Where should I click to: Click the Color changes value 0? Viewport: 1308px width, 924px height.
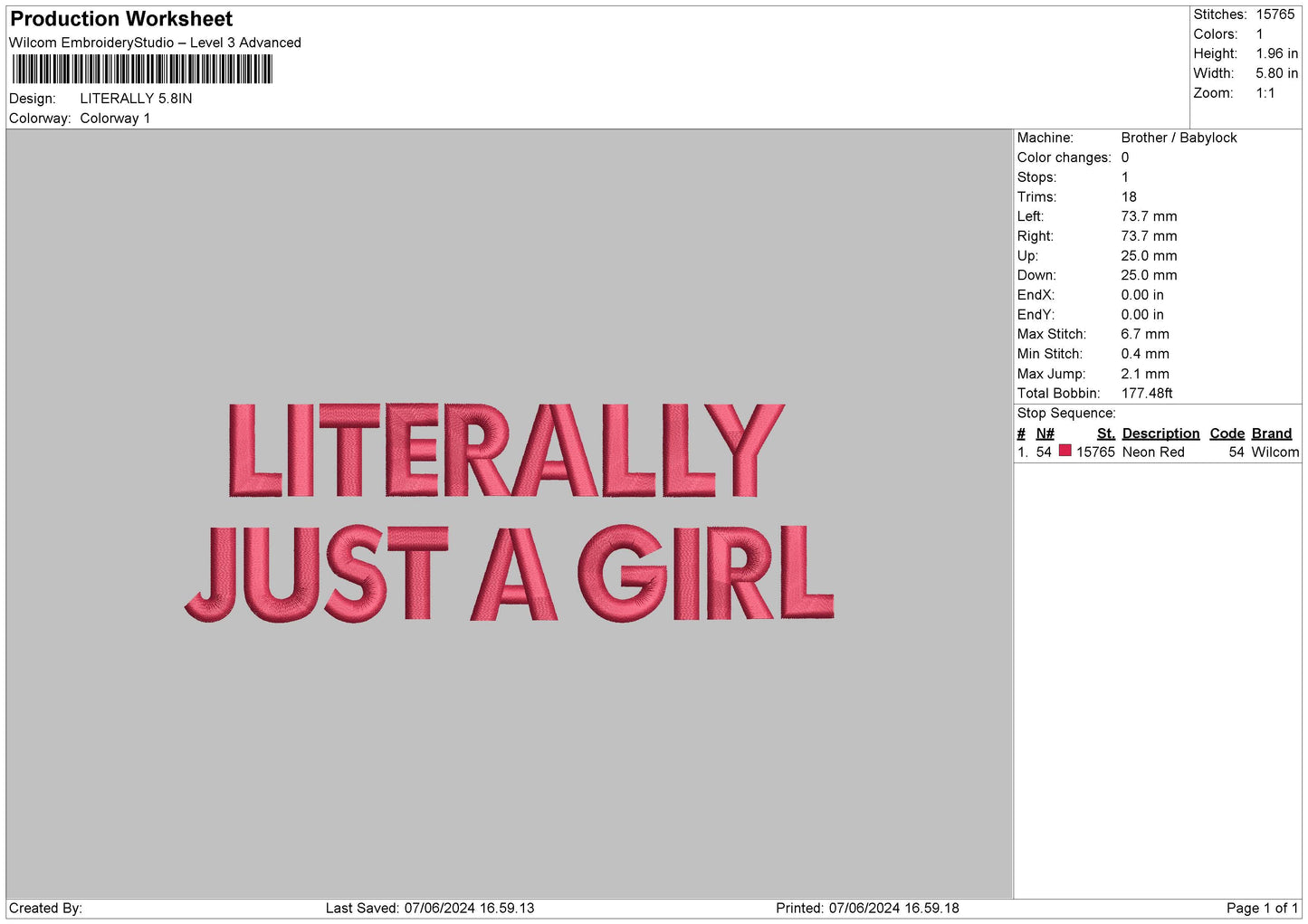[1125, 157]
